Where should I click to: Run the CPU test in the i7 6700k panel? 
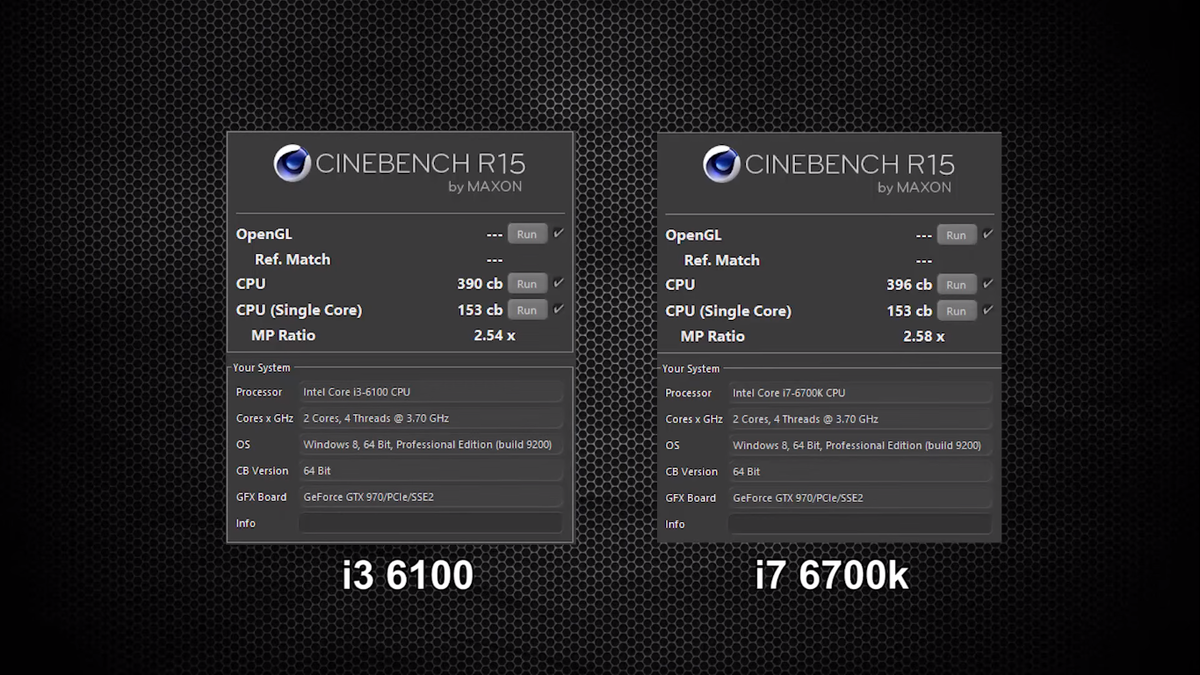coord(957,285)
